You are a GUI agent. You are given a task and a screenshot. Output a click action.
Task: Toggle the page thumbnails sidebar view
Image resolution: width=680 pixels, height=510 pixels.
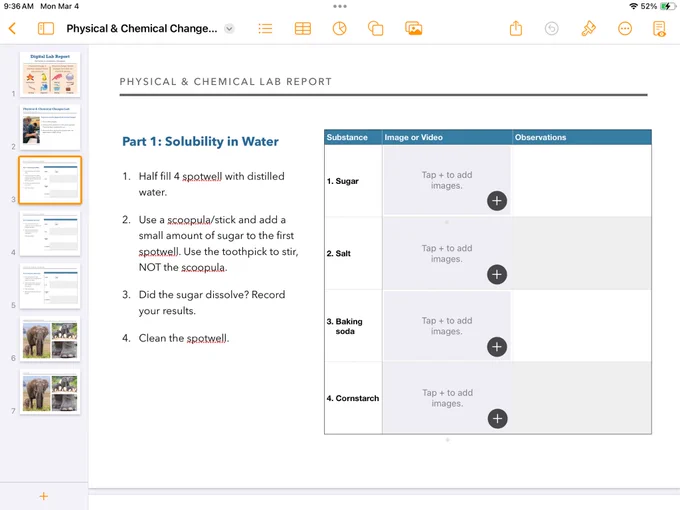pyautogui.click(x=46, y=29)
